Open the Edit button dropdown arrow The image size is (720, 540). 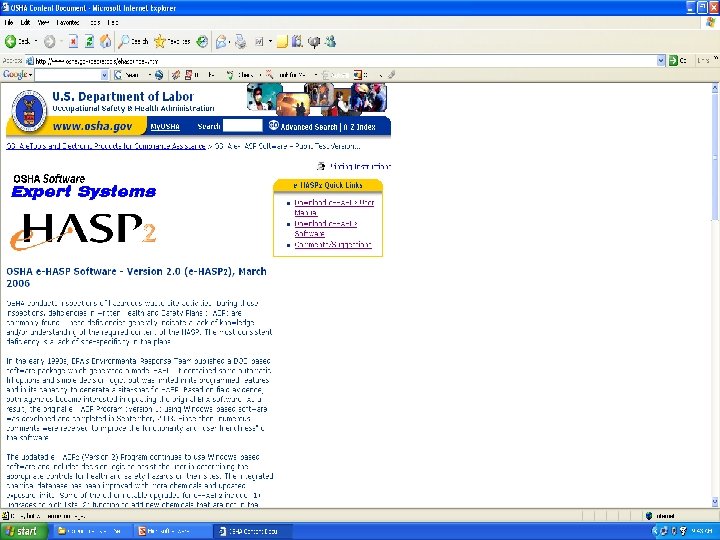click(x=270, y=42)
